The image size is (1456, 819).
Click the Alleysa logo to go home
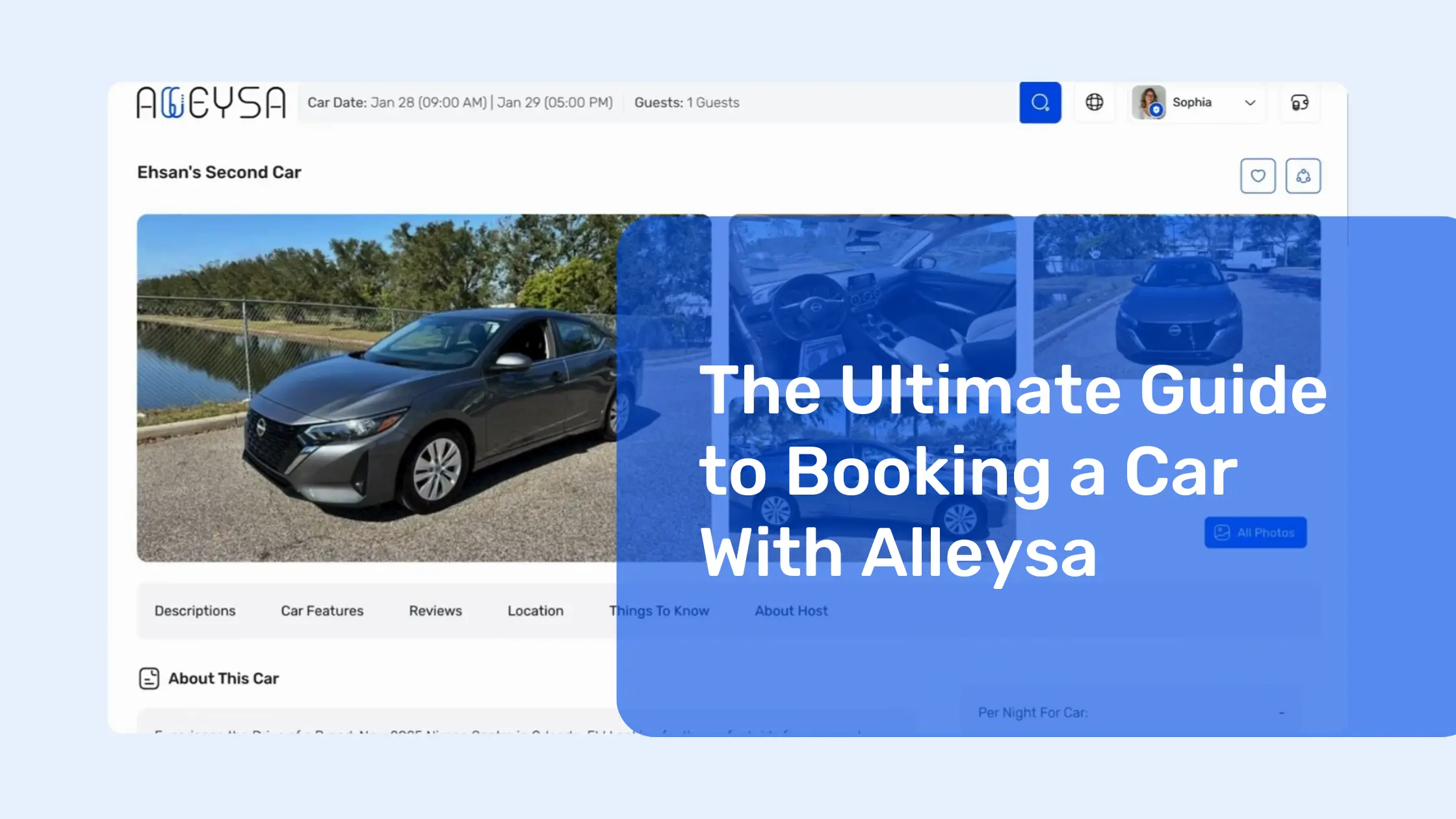point(210,101)
